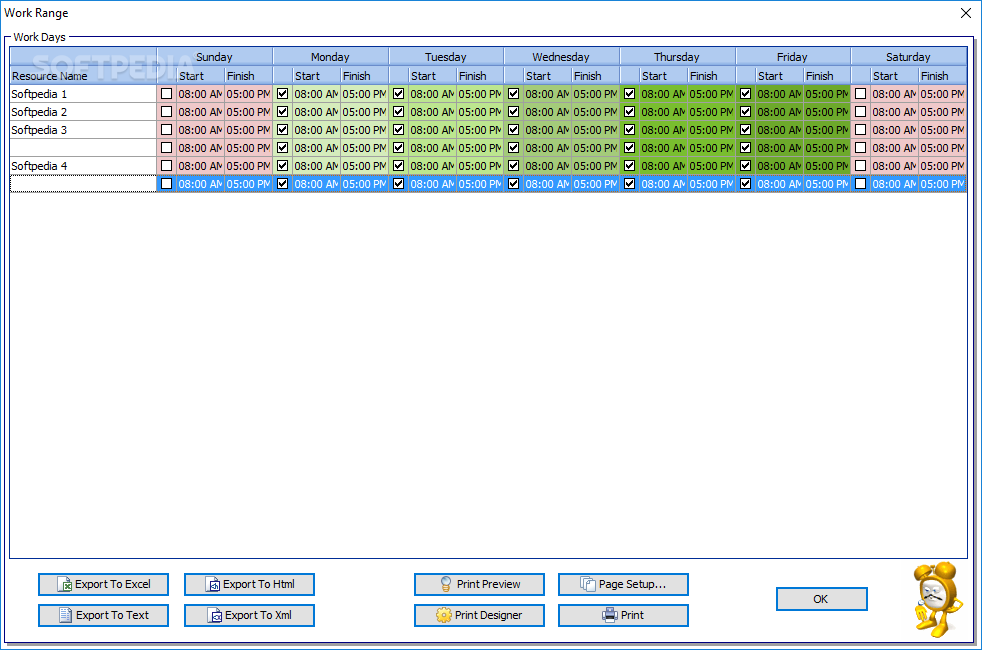Click the Start subheader under Saturday

click(894, 75)
